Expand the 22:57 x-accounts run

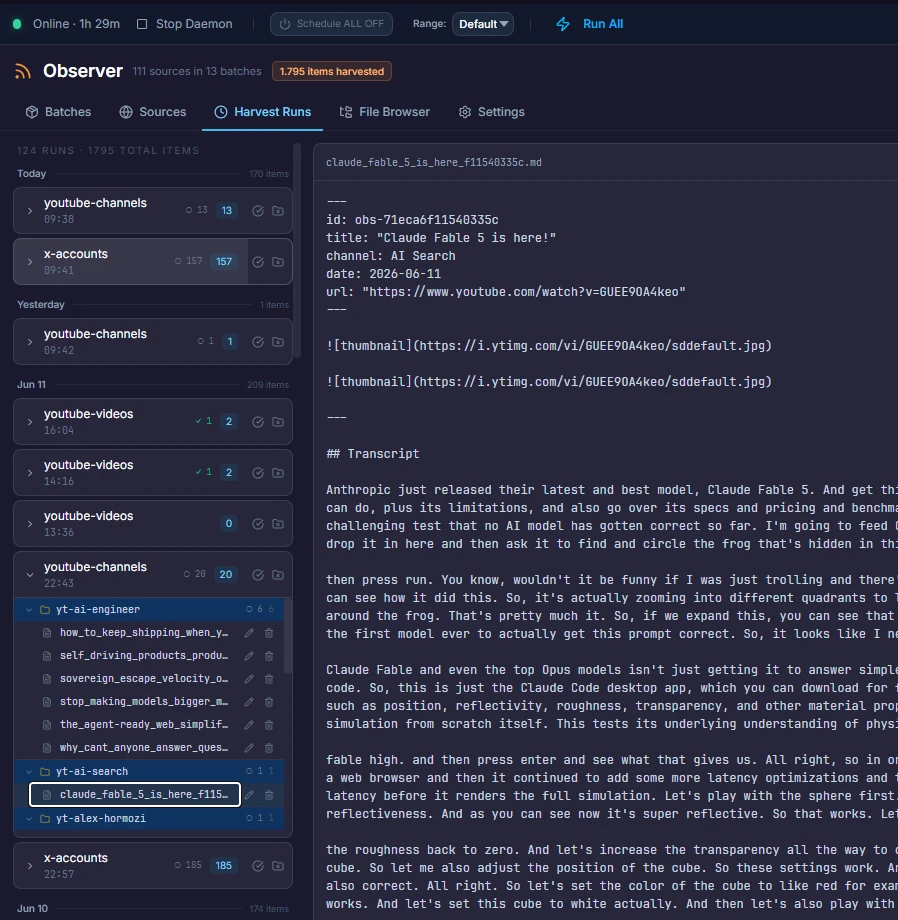pos(30,865)
